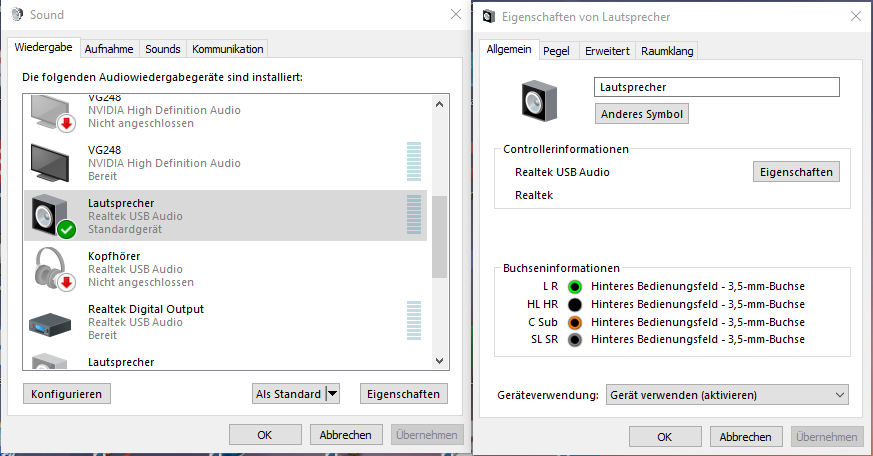Open controller Eigenschaften for Realtek USB Audio
The image size is (873, 456).
(796, 172)
